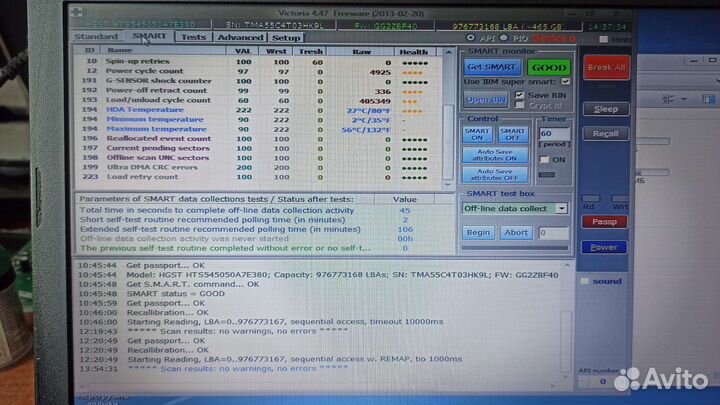Toggle the Crypt it checkbox

(519, 105)
